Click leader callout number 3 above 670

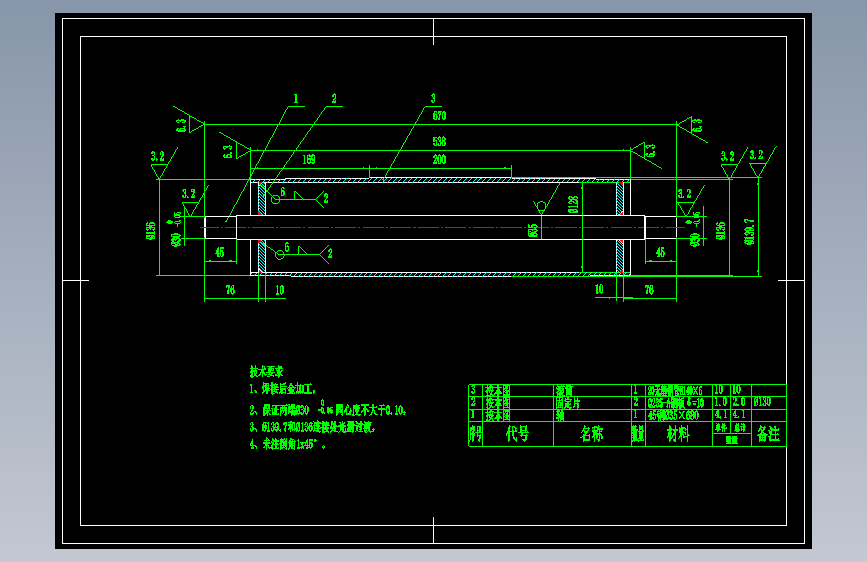pyautogui.click(x=433, y=98)
